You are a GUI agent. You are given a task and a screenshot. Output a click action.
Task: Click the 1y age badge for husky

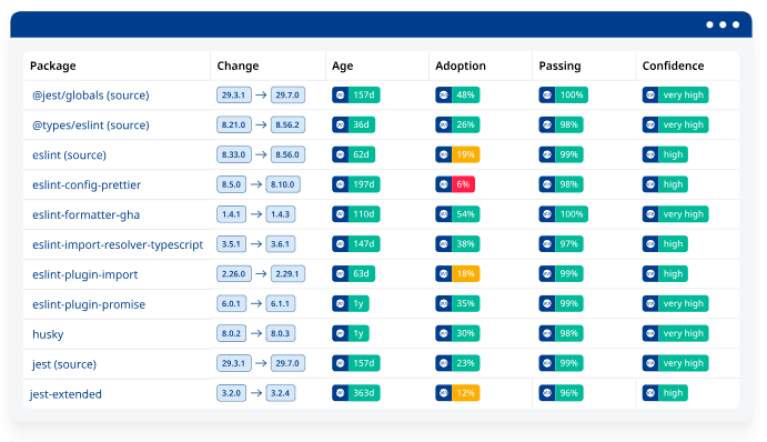click(x=351, y=333)
